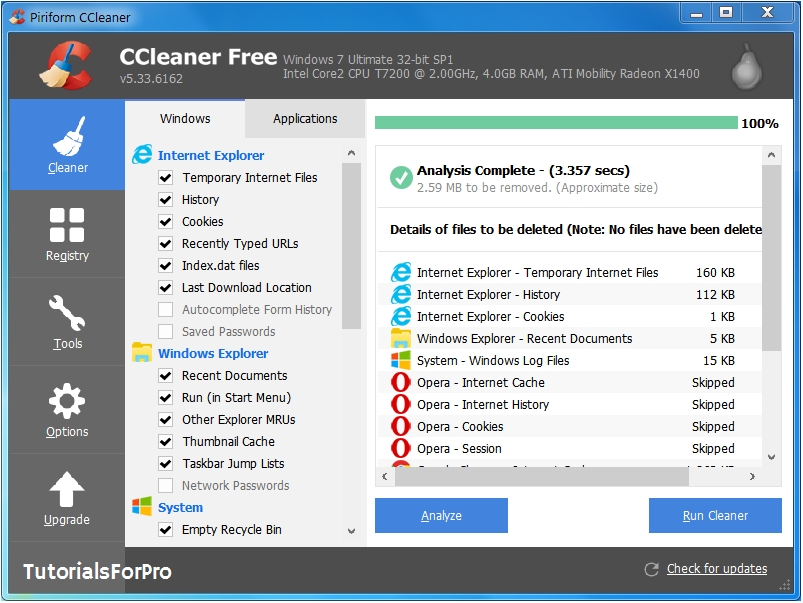This screenshot has height=603, width=803.
Task: Click the Upgrade sidebar icon
Action: 66,497
